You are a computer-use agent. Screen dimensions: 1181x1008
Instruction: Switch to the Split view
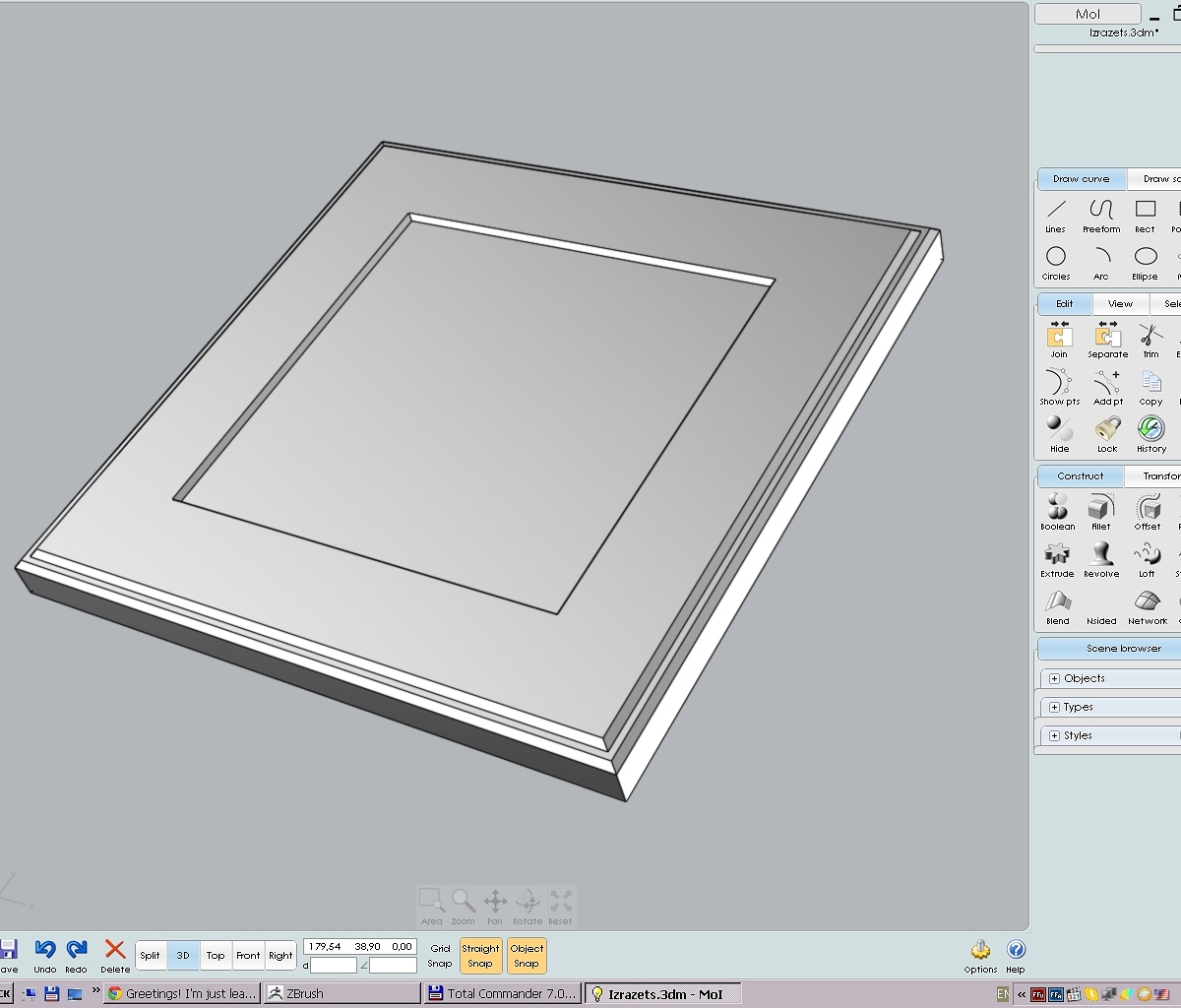151,955
